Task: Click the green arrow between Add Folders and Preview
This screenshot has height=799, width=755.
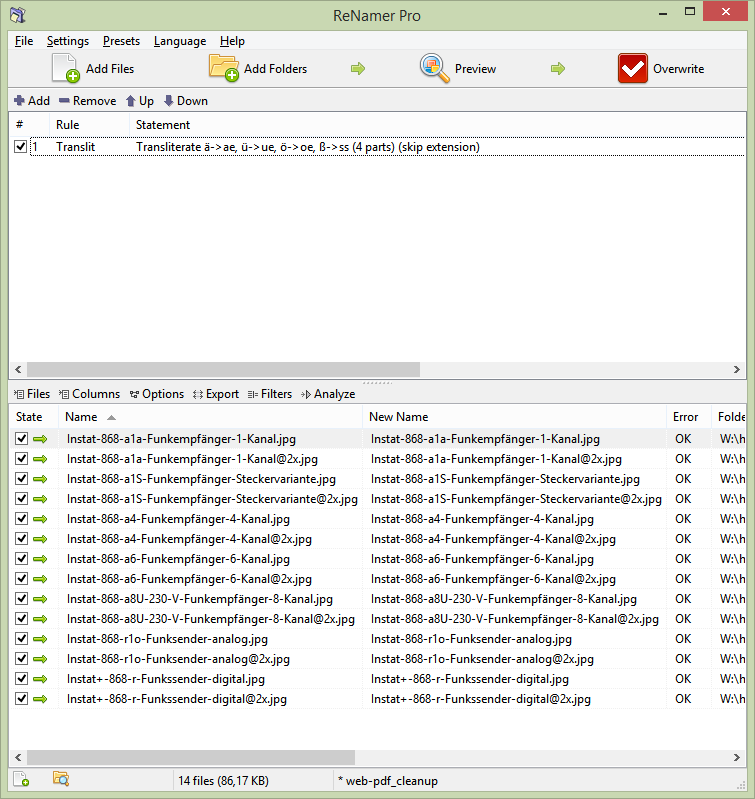Action: click(358, 68)
